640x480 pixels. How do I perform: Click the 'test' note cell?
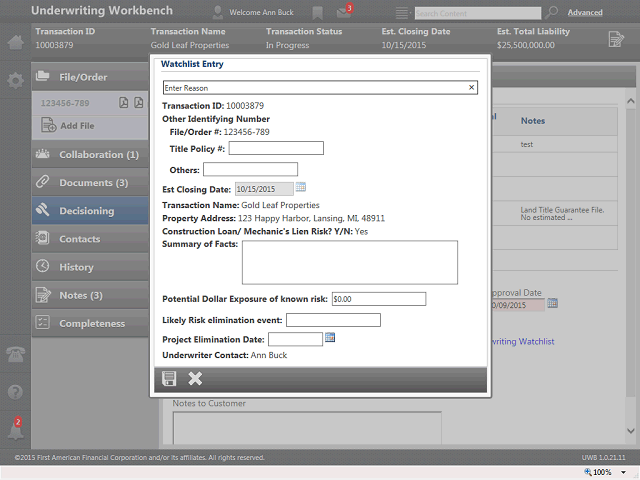(527, 144)
